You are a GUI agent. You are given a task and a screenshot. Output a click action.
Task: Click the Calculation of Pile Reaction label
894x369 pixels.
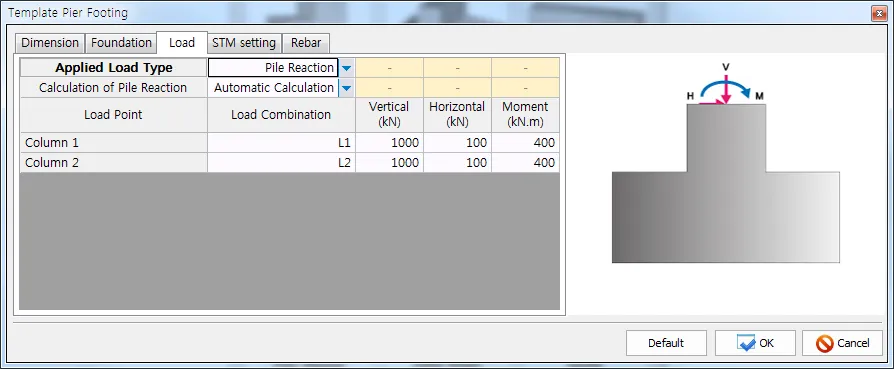[113, 88]
